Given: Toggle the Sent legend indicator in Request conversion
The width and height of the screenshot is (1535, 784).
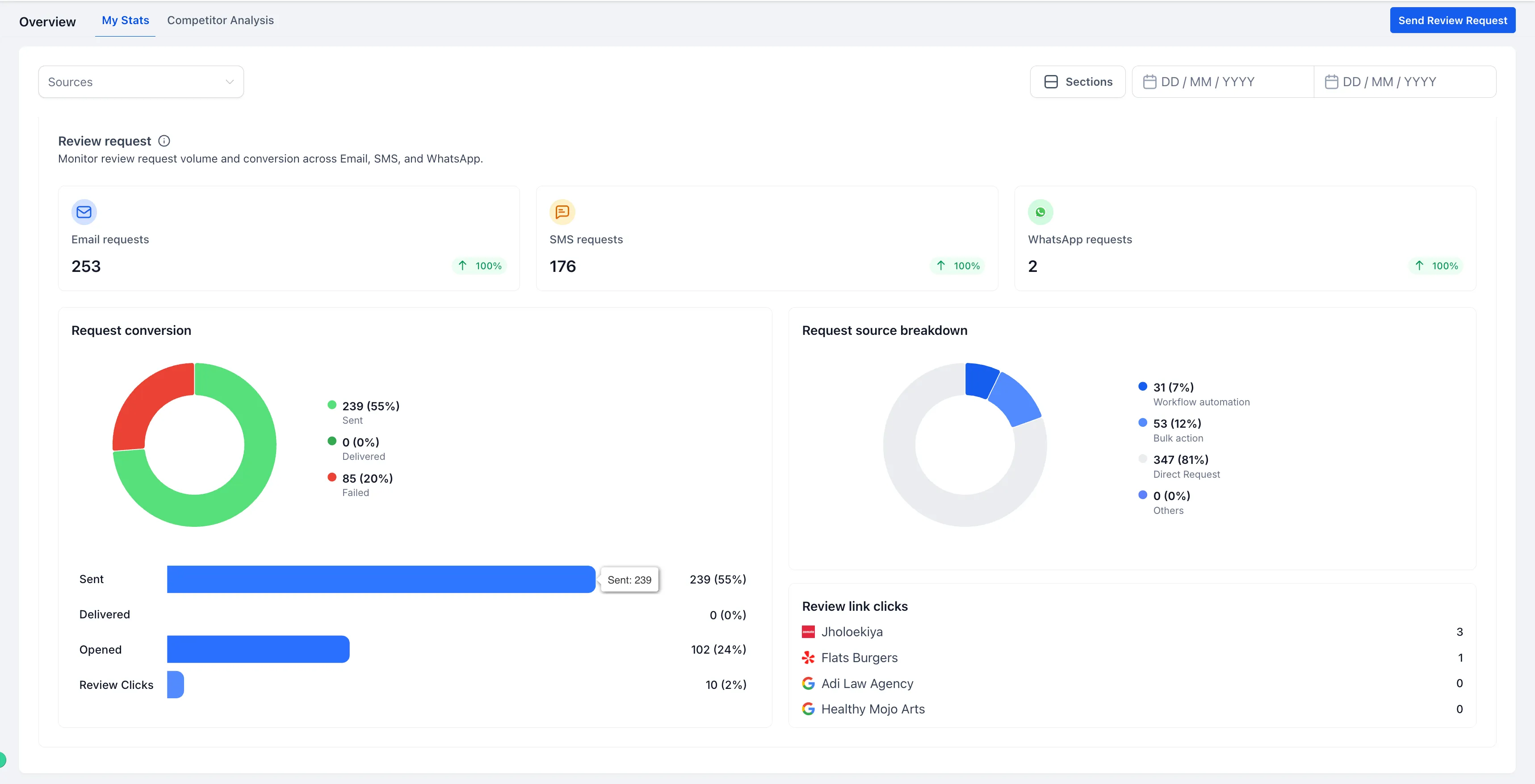Looking at the screenshot, I should [x=332, y=405].
